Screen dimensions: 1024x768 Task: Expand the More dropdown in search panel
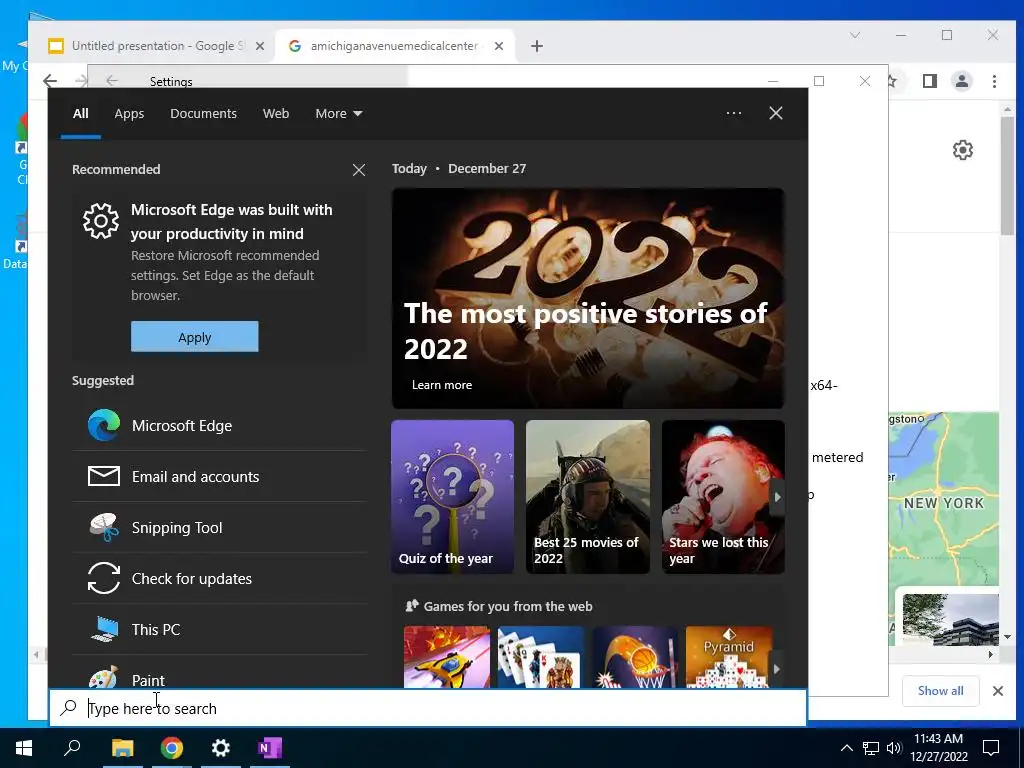338,114
